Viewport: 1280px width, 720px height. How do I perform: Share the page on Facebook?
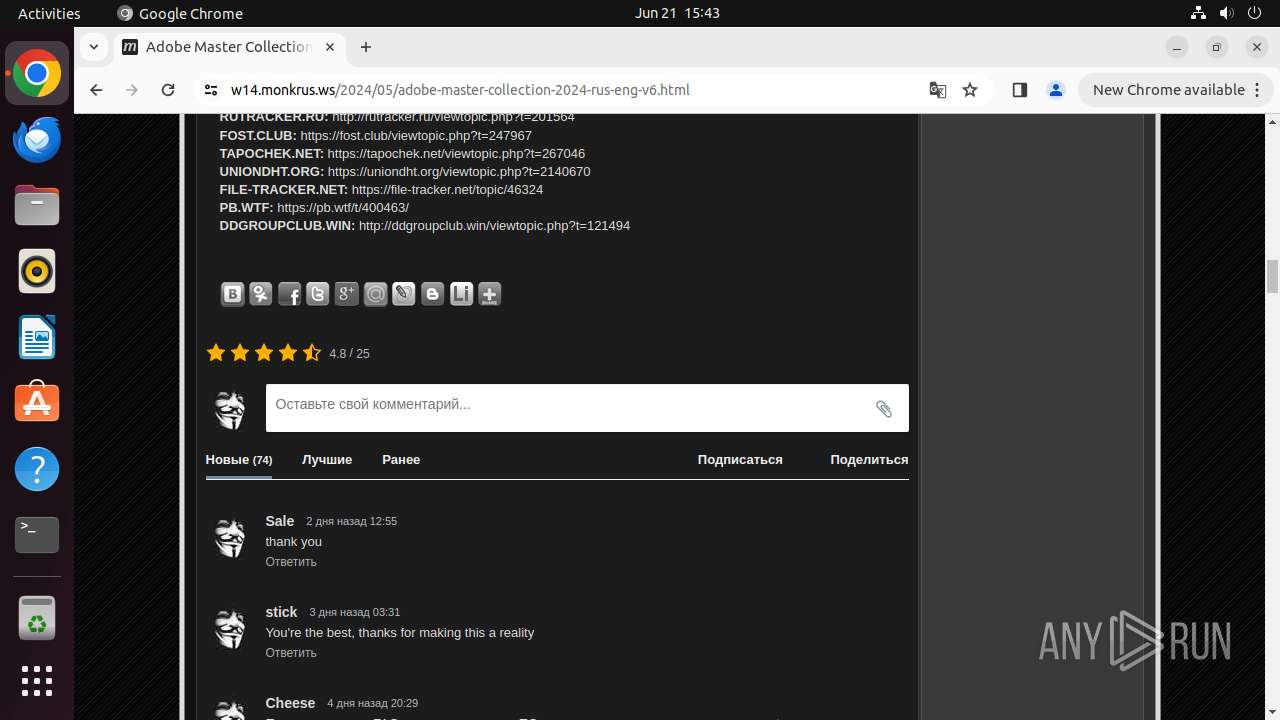tap(289, 294)
